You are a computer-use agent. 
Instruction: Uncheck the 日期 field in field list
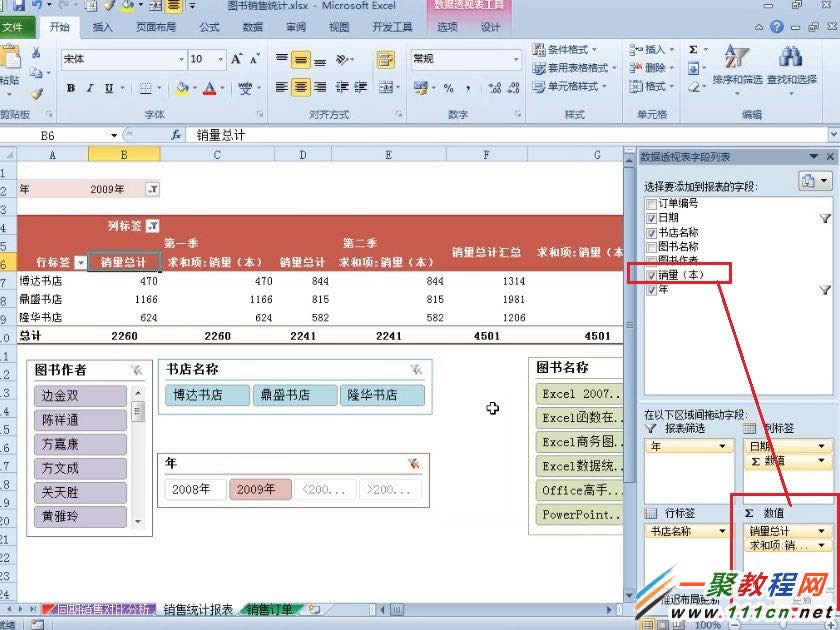[651, 217]
